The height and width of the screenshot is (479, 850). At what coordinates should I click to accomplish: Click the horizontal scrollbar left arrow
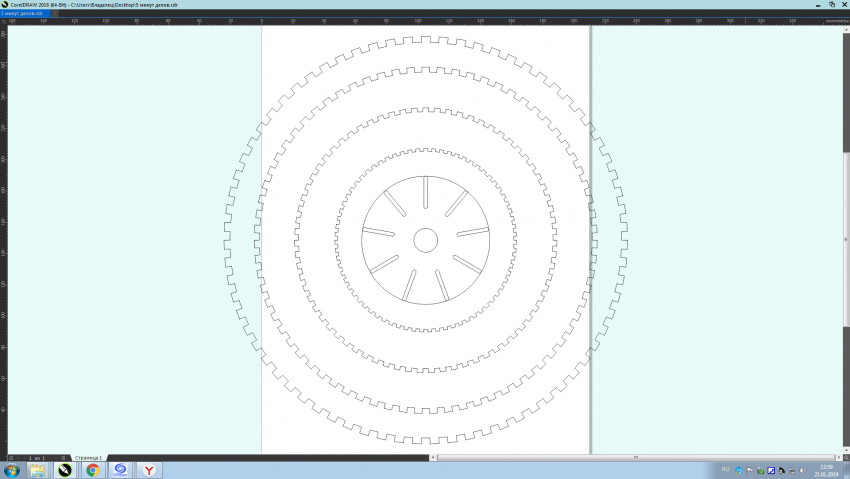click(434, 457)
